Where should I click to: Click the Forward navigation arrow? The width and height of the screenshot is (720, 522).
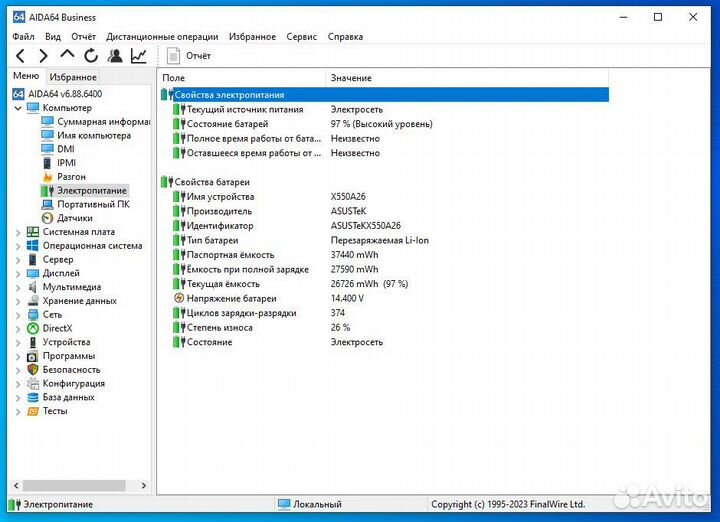[x=43, y=56]
